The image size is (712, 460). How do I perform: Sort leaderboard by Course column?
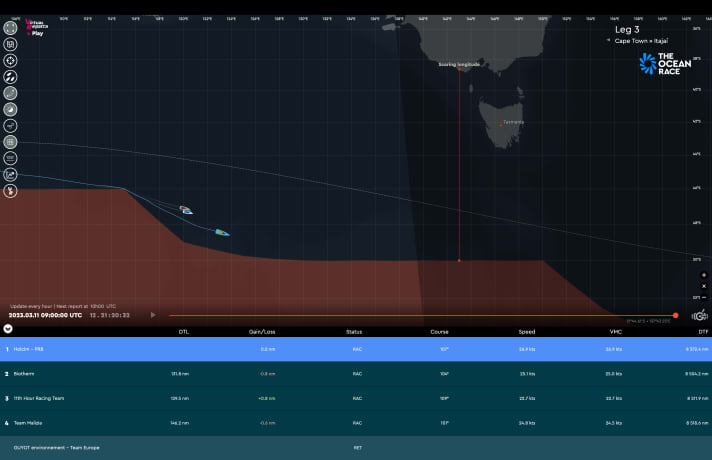pos(439,332)
